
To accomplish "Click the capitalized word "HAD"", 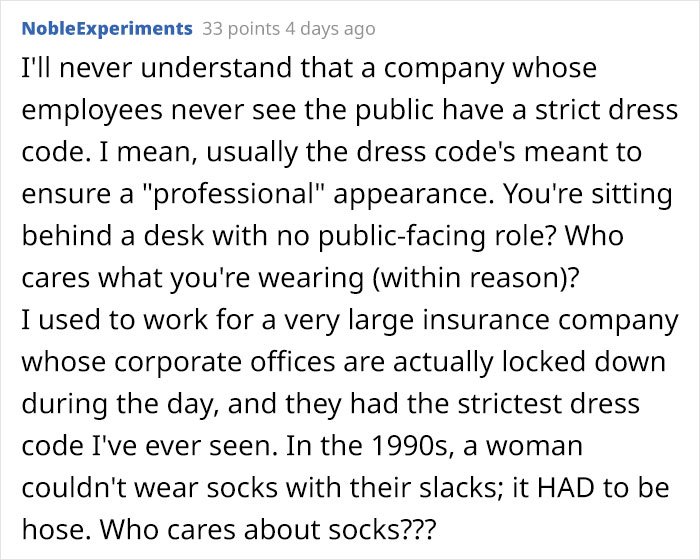I will (566, 487).
